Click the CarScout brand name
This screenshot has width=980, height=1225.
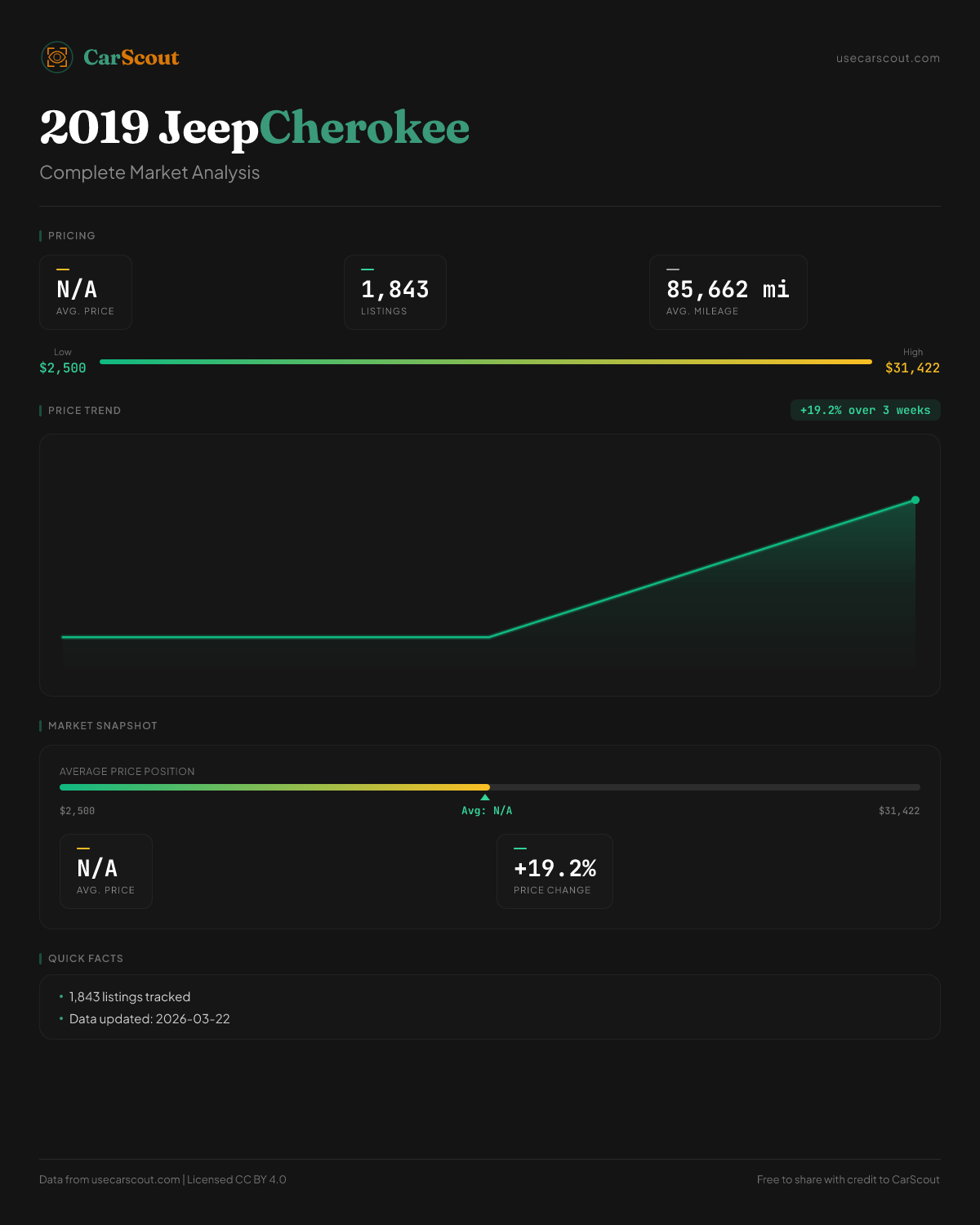tap(131, 57)
